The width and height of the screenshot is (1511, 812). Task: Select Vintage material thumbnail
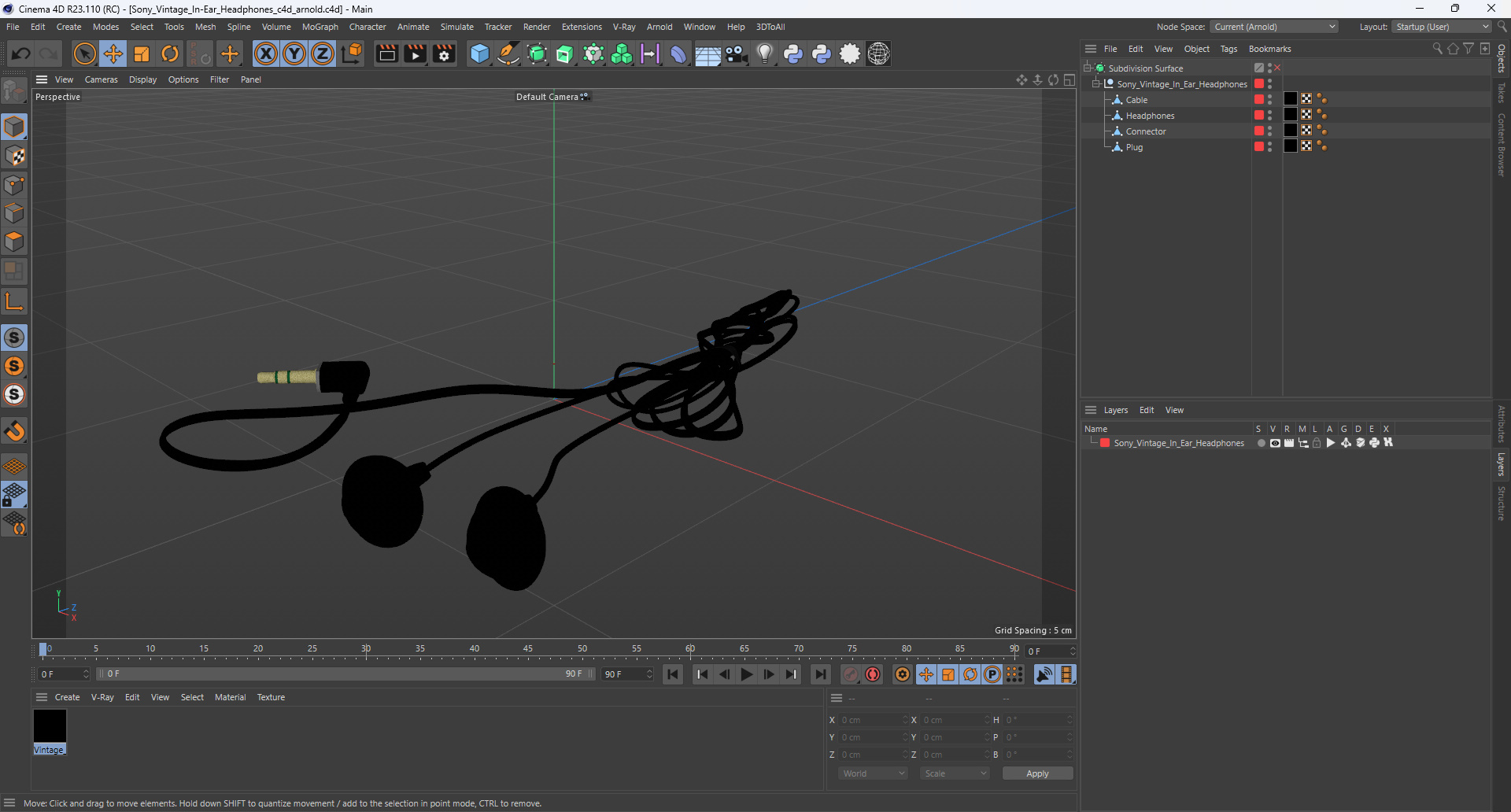50,726
